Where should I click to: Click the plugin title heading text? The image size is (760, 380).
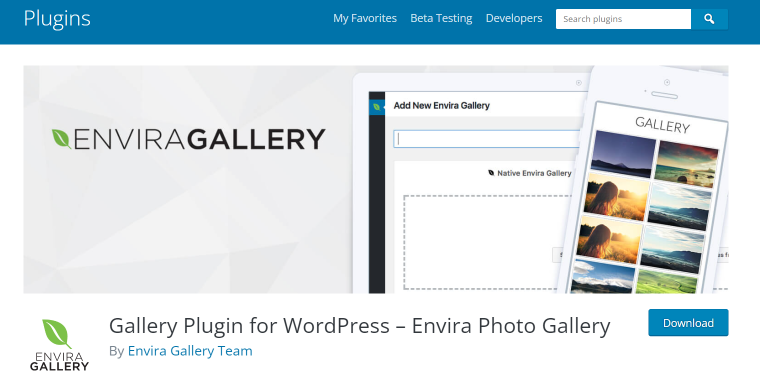tap(359, 326)
